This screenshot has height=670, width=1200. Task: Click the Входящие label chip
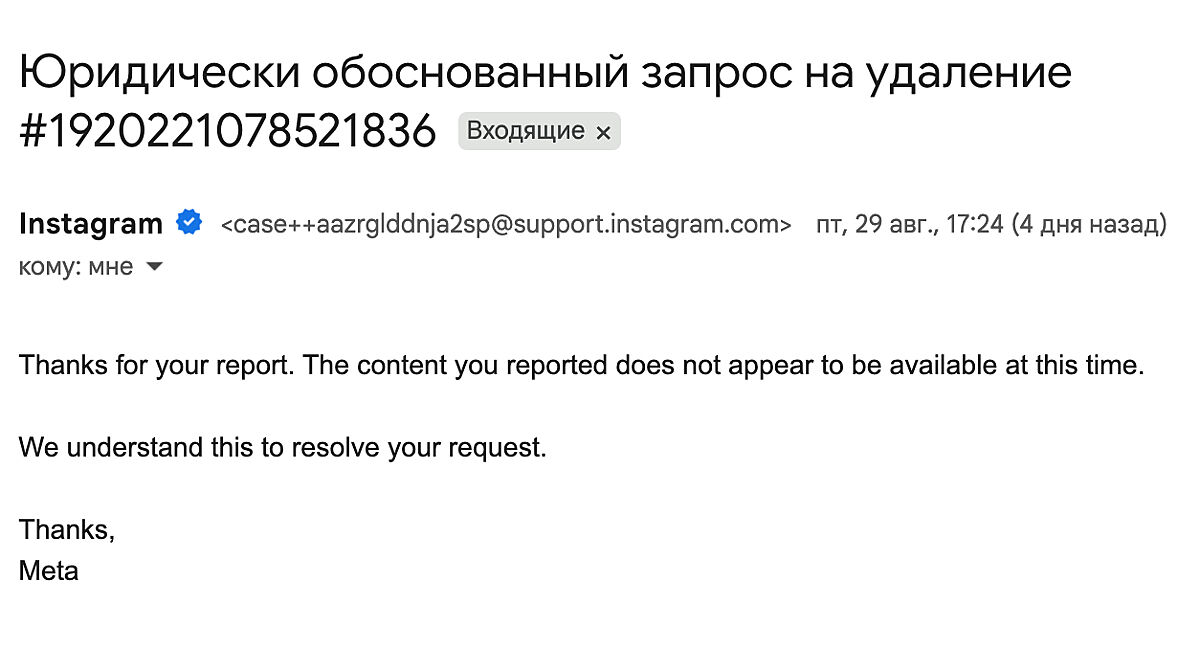pyautogui.click(x=526, y=131)
